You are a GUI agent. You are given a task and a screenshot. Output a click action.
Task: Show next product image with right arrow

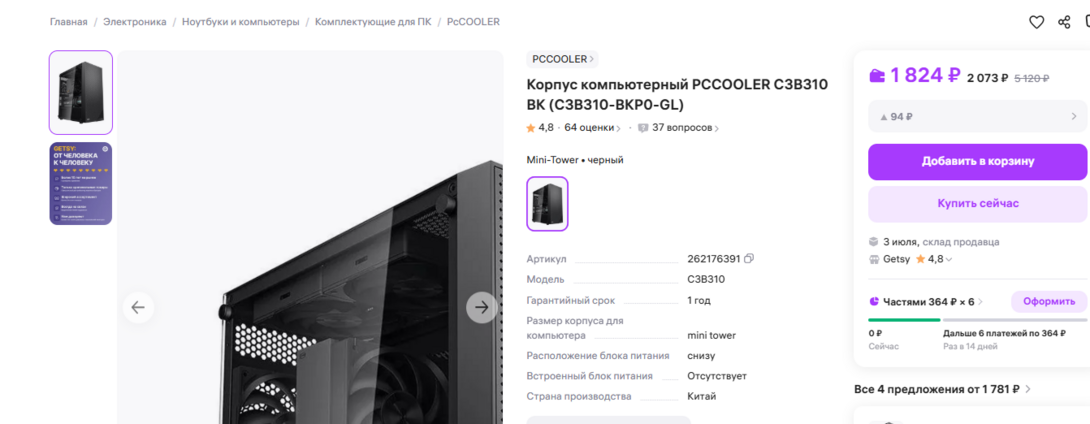click(482, 307)
